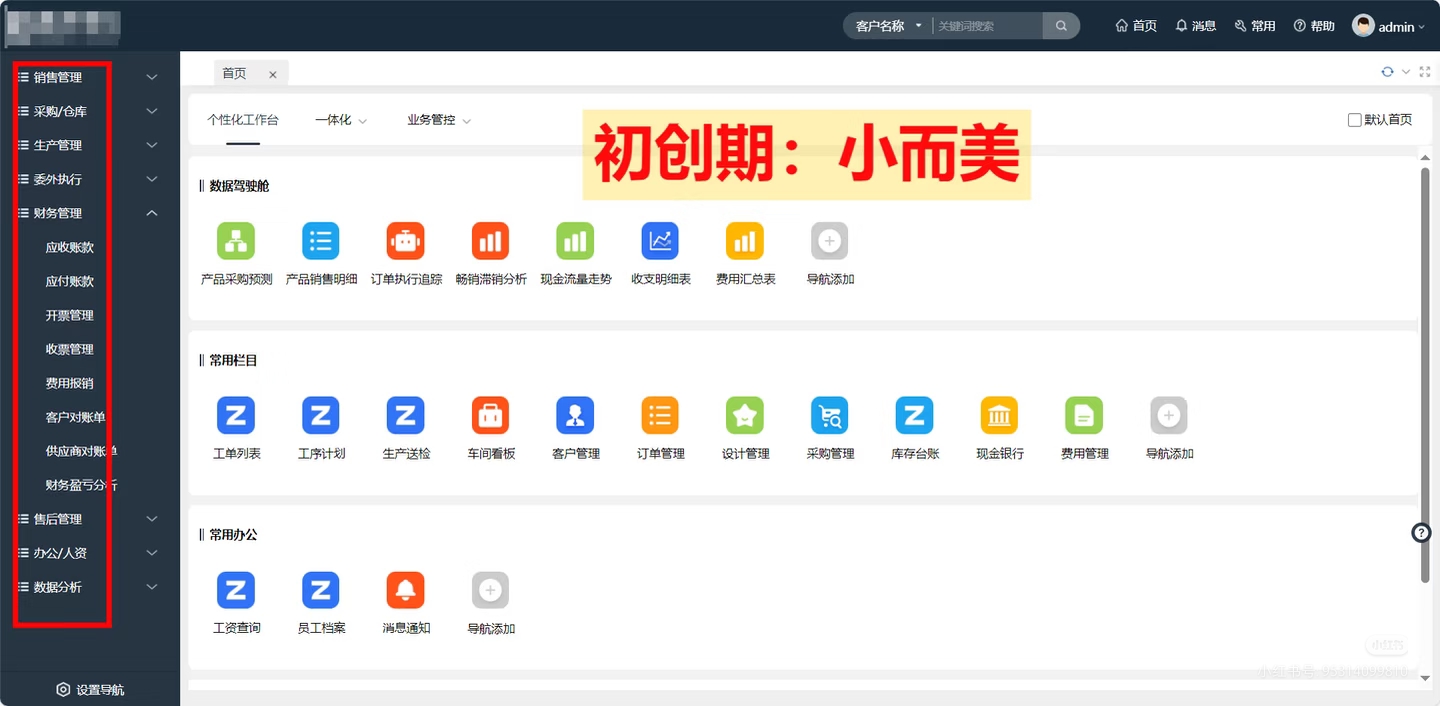Open the 工单列表 icon
1440x706 pixels.
tap(236, 415)
